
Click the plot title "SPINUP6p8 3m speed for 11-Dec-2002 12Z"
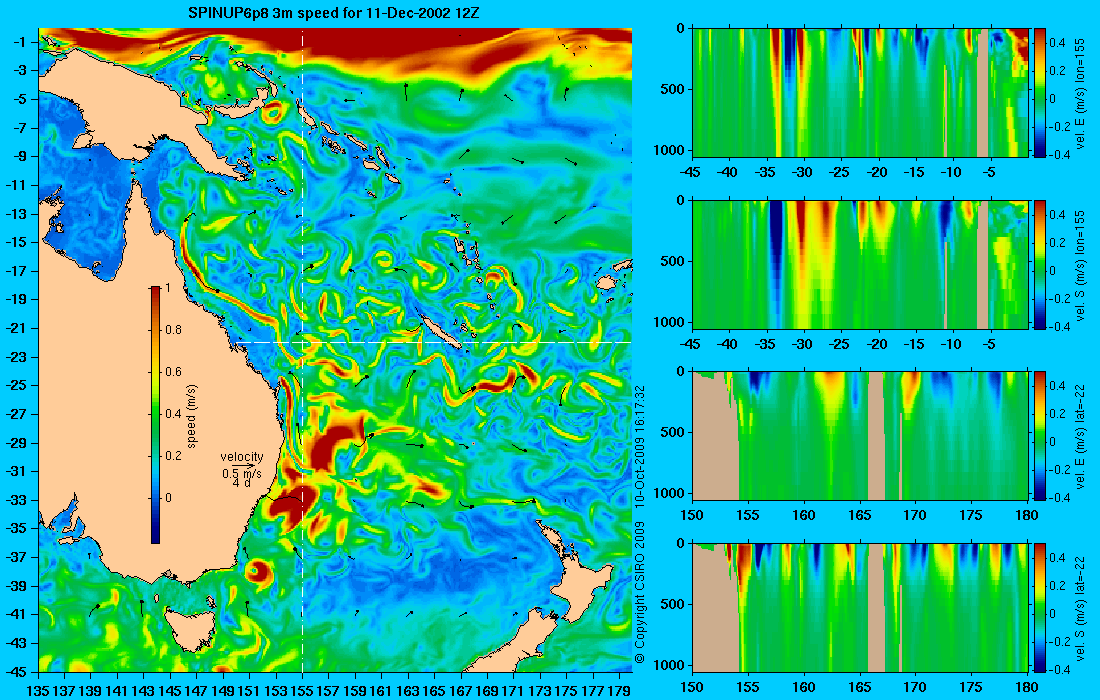pyautogui.click(x=334, y=13)
